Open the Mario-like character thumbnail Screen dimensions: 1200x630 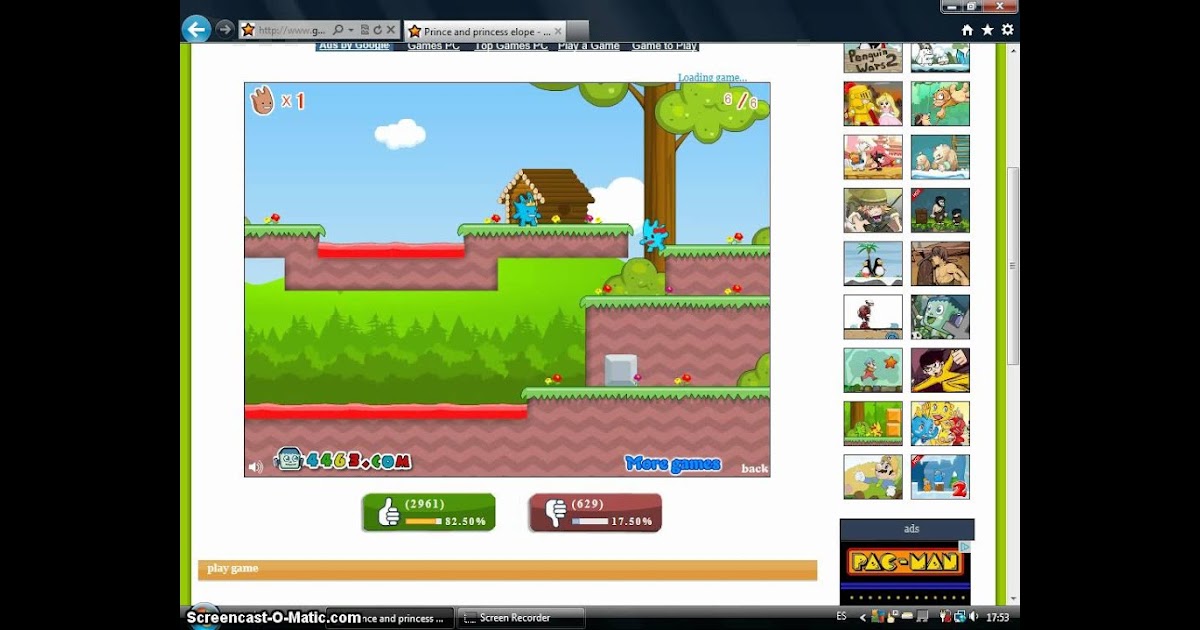[873, 477]
